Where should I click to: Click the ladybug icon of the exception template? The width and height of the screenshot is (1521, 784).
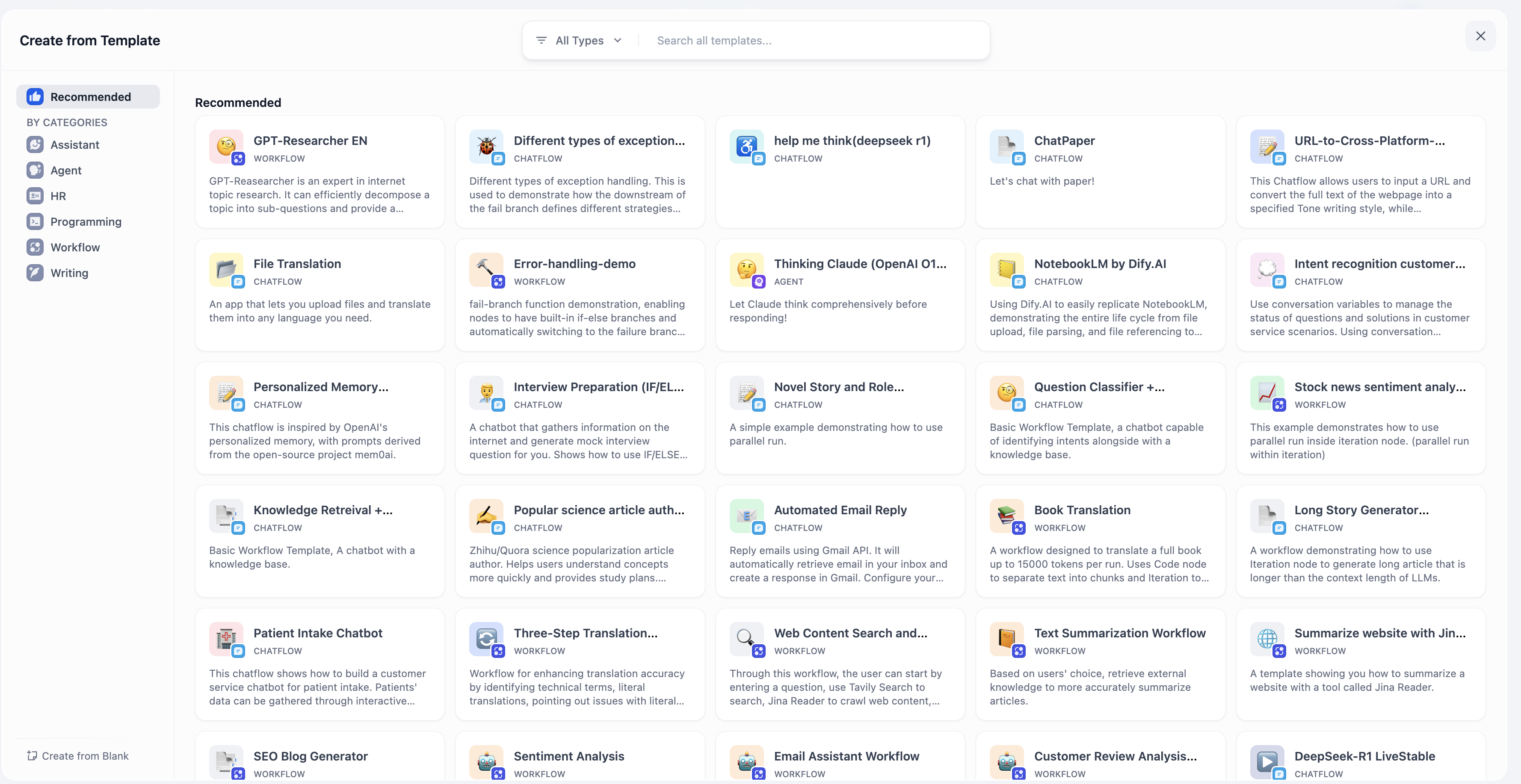click(x=486, y=146)
